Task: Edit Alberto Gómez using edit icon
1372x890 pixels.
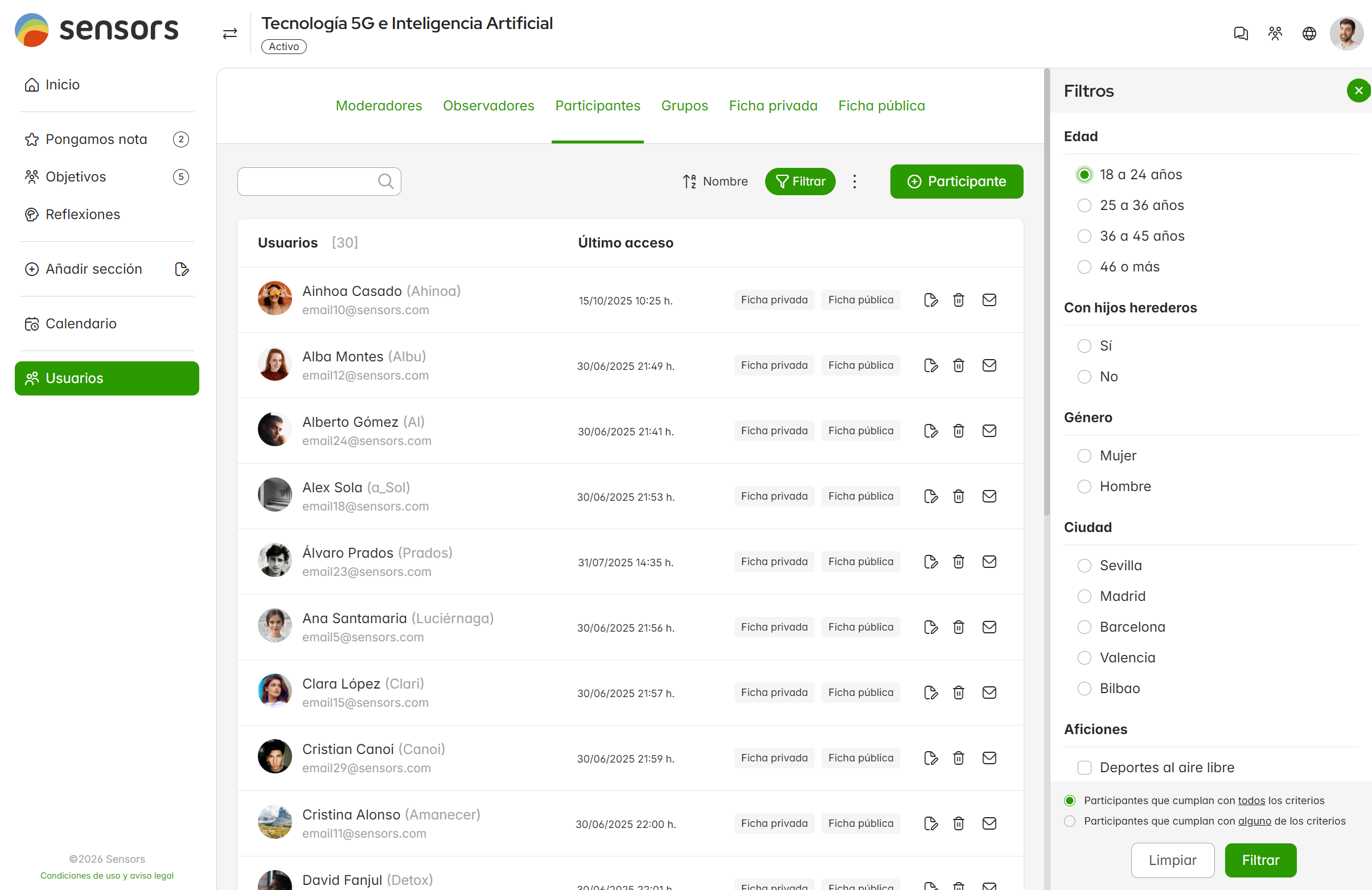Action: (930, 431)
